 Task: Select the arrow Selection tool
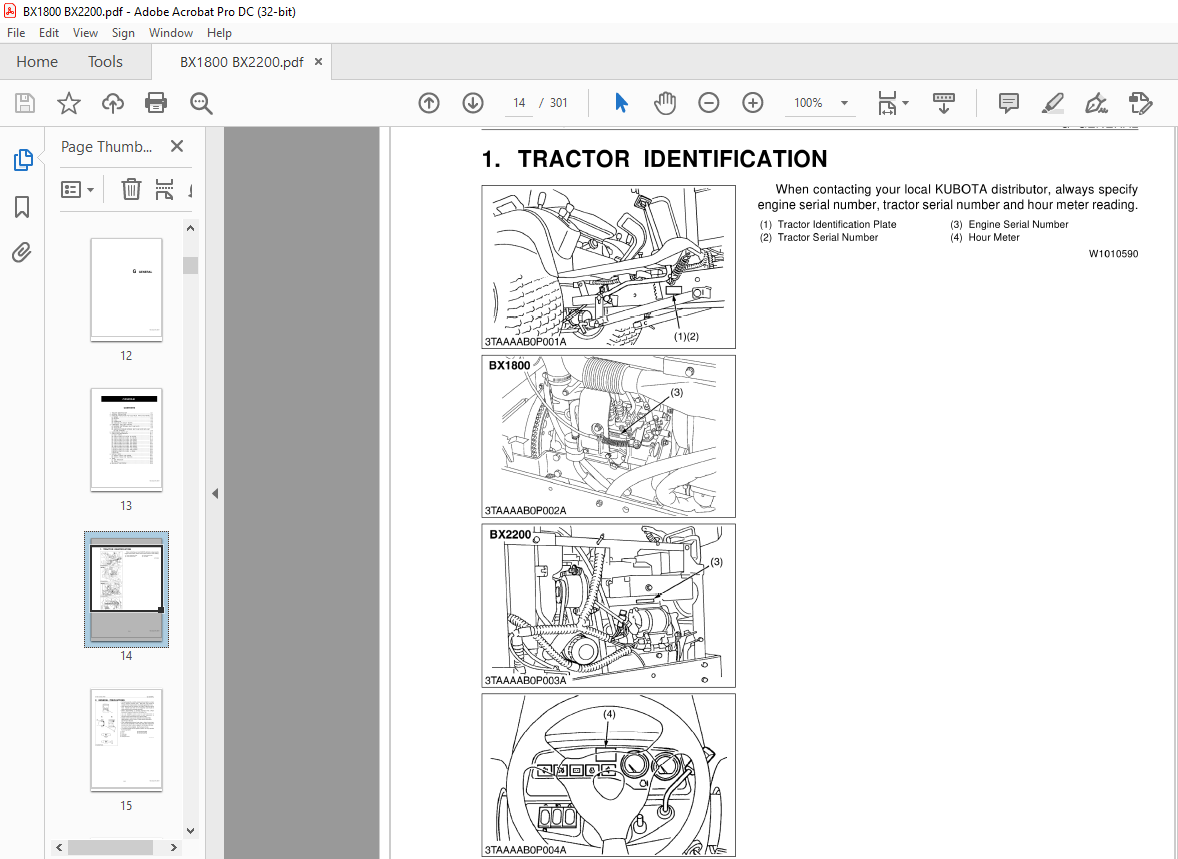click(621, 103)
